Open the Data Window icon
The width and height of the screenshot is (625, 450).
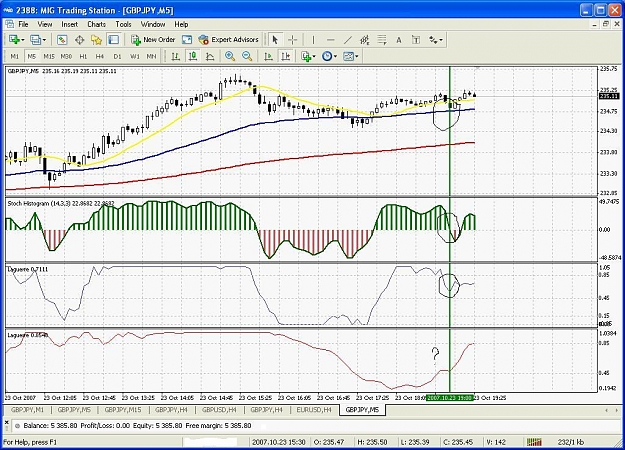click(x=79, y=39)
